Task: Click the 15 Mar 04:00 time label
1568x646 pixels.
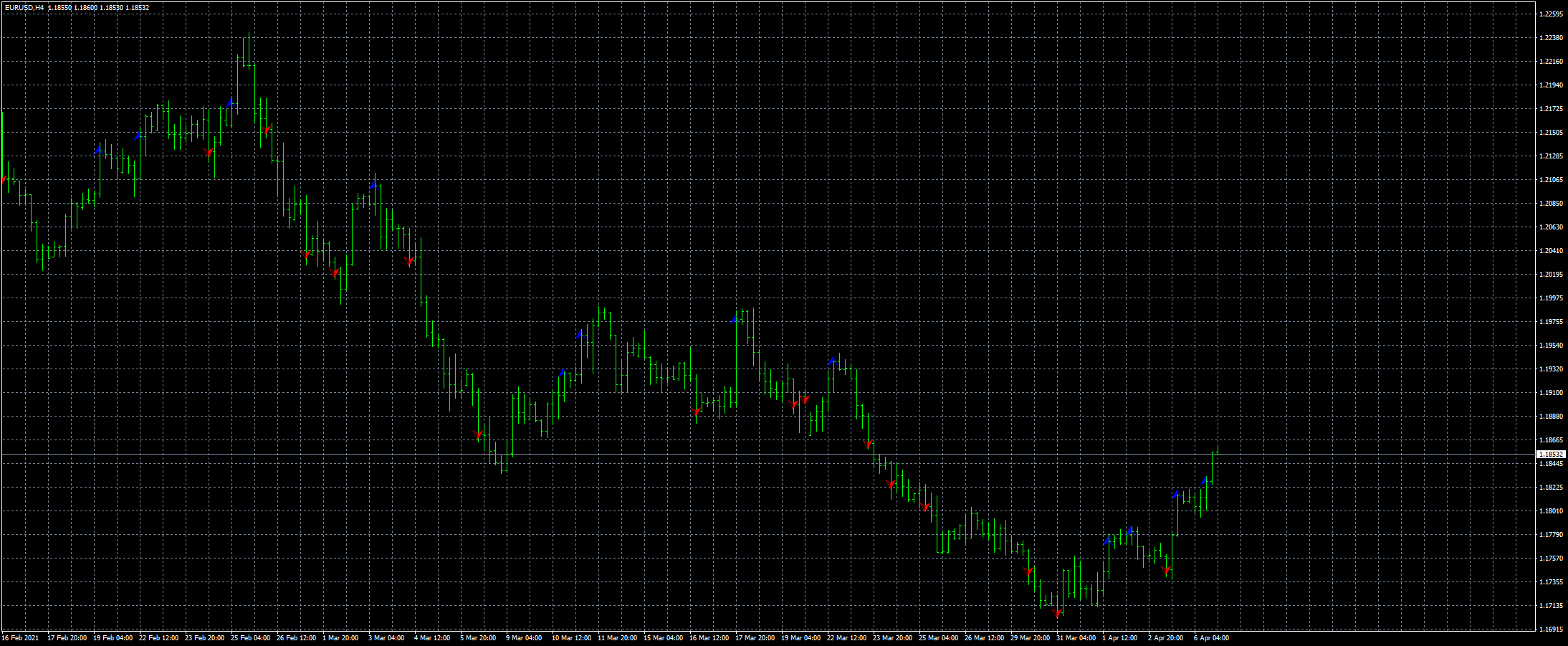Action: [x=663, y=637]
